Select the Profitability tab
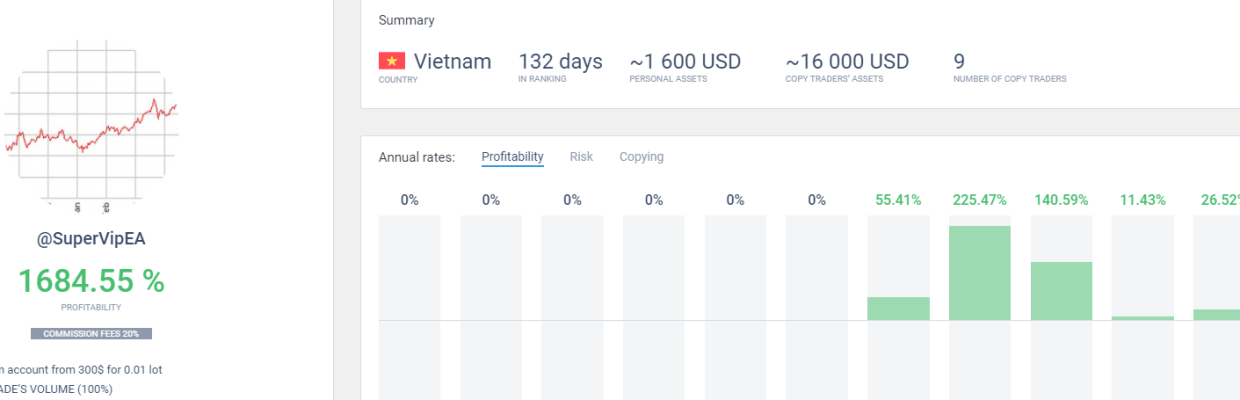 point(512,157)
